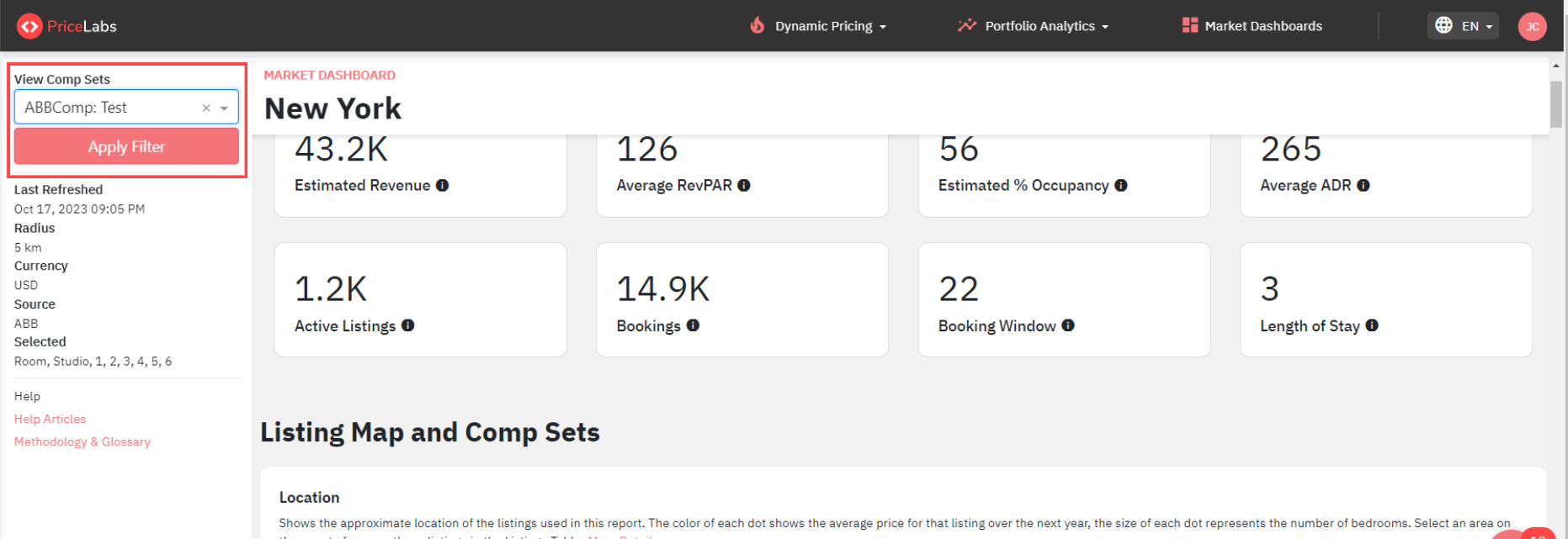The height and width of the screenshot is (539, 1568).
Task: Show info for Booking Window
Action: (x=1068, y=325)
